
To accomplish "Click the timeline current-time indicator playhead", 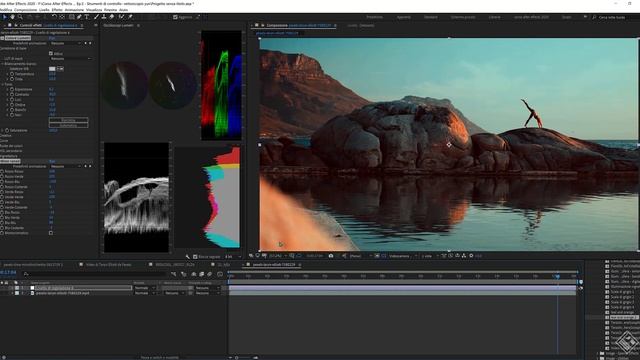I will [558, 276].
